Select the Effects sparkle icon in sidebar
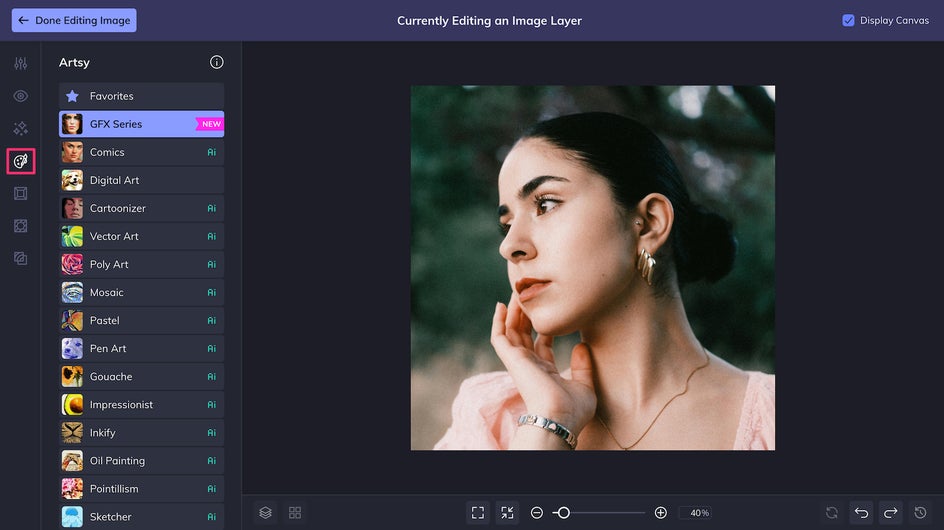This screenshot has height=530, width=944. 20,128
